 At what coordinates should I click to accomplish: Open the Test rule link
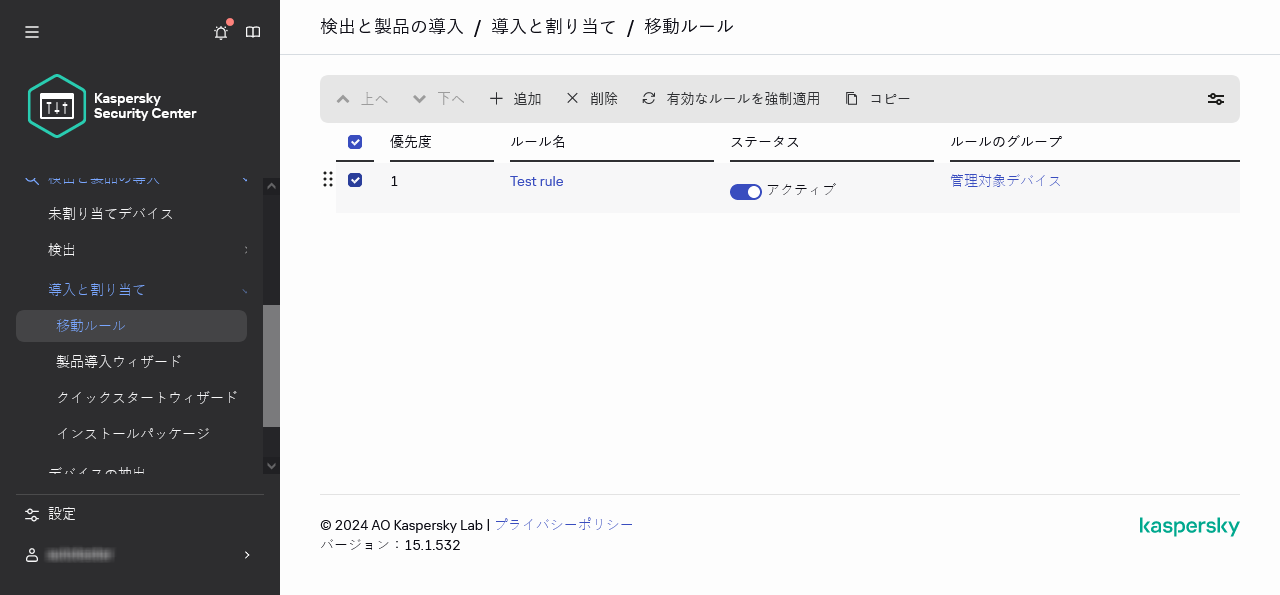(536, 181)
